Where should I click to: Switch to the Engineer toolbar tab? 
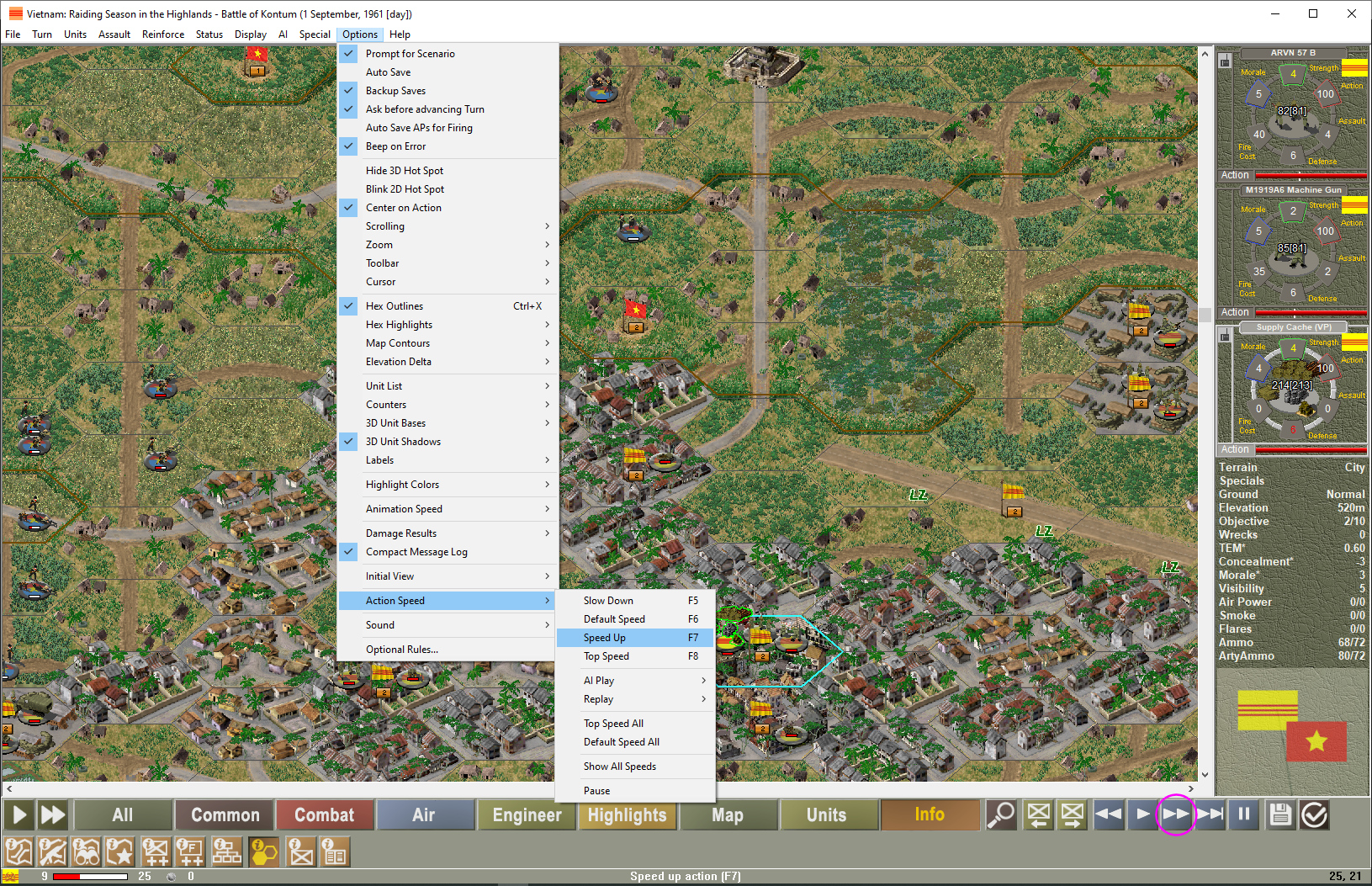(x=527, y=814)
